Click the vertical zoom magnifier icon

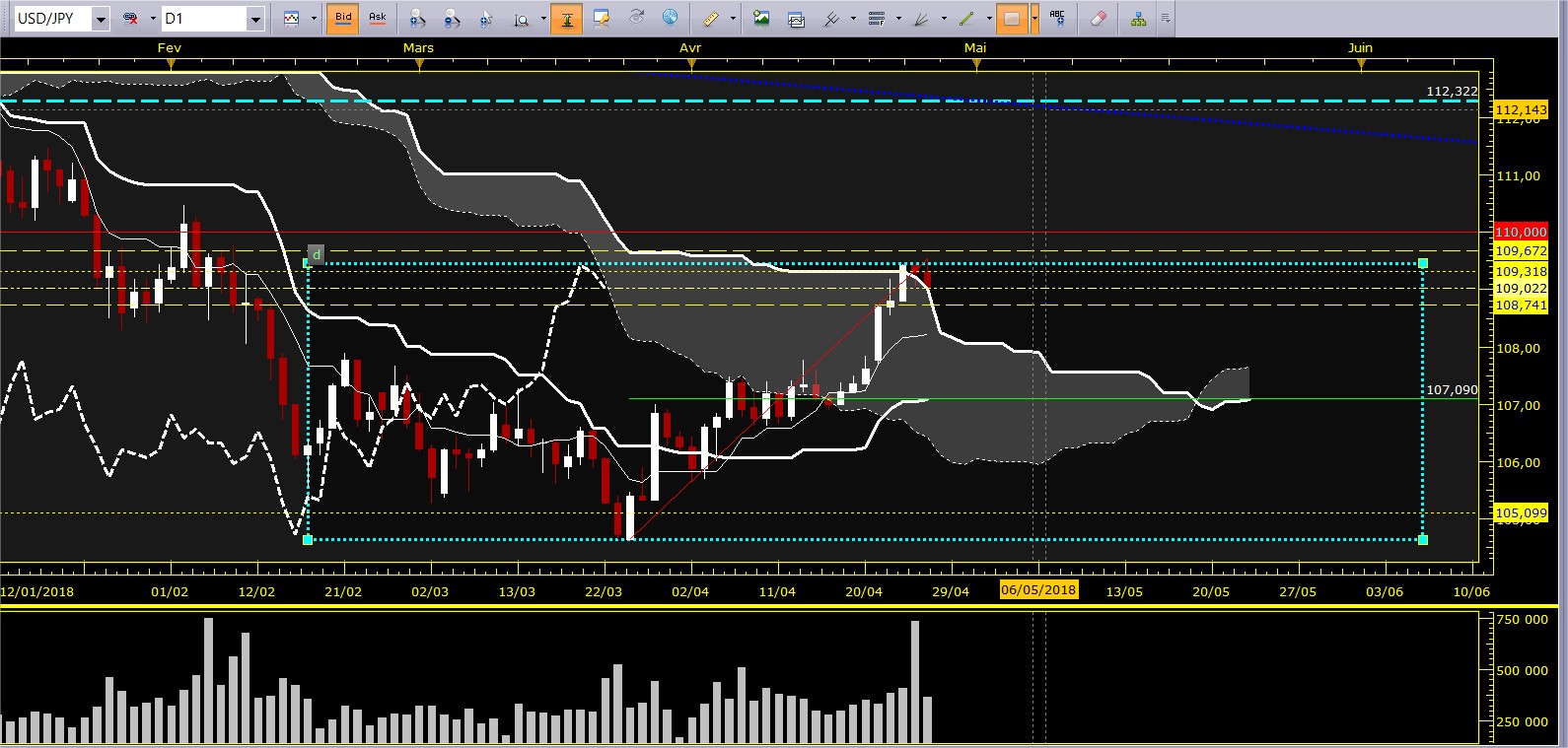(522, 19)
